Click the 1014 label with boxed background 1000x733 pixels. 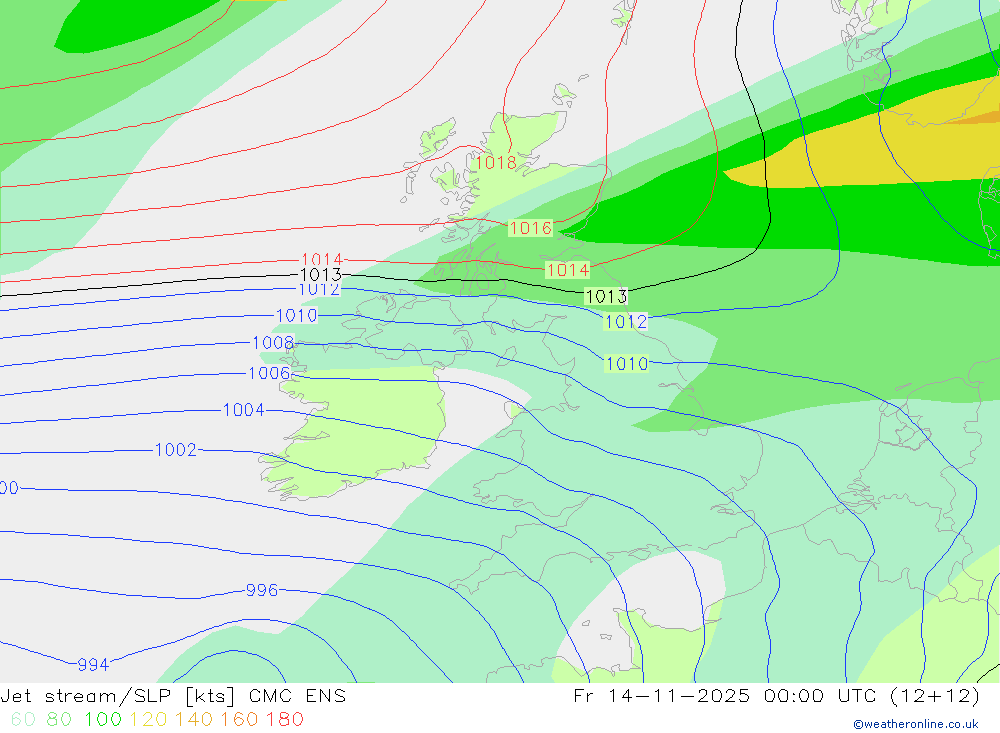[568, 270]
